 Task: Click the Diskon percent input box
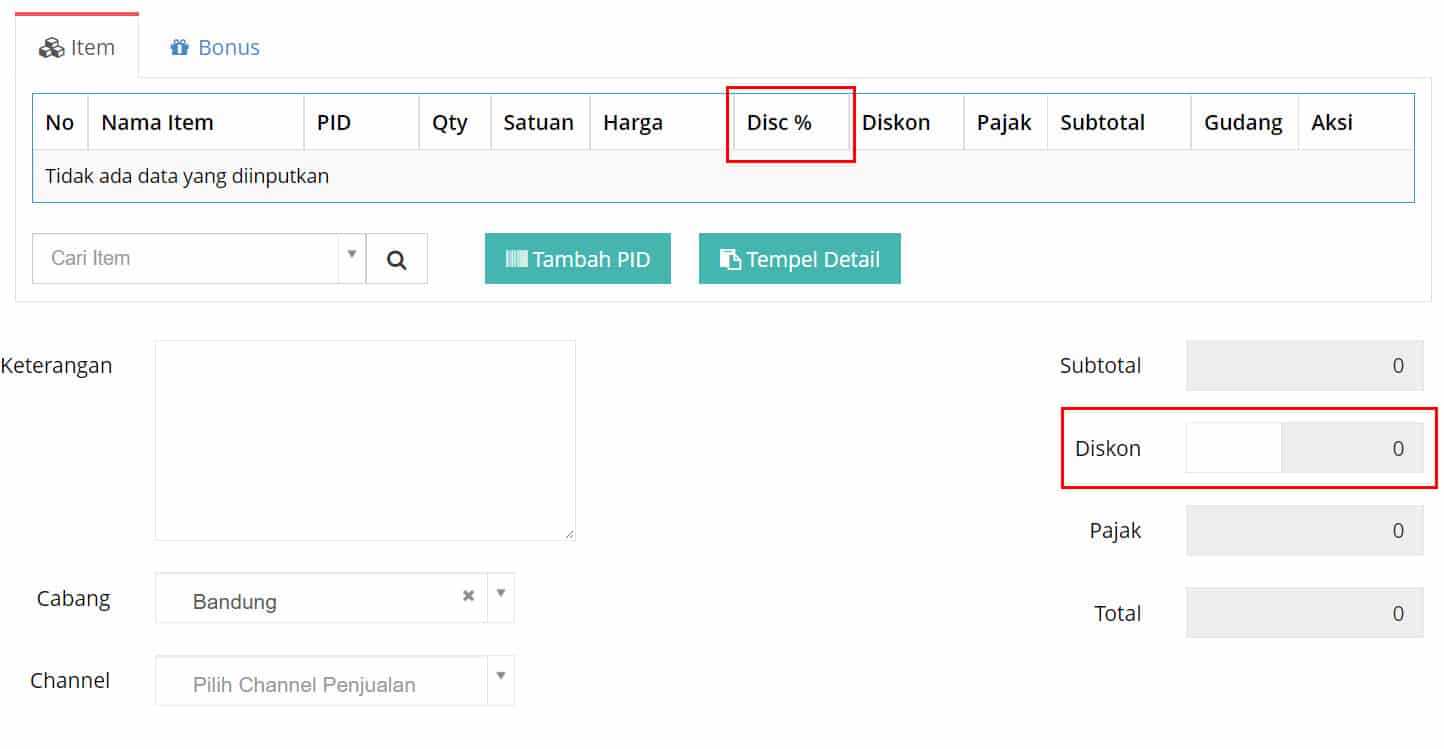[1234, 448]
